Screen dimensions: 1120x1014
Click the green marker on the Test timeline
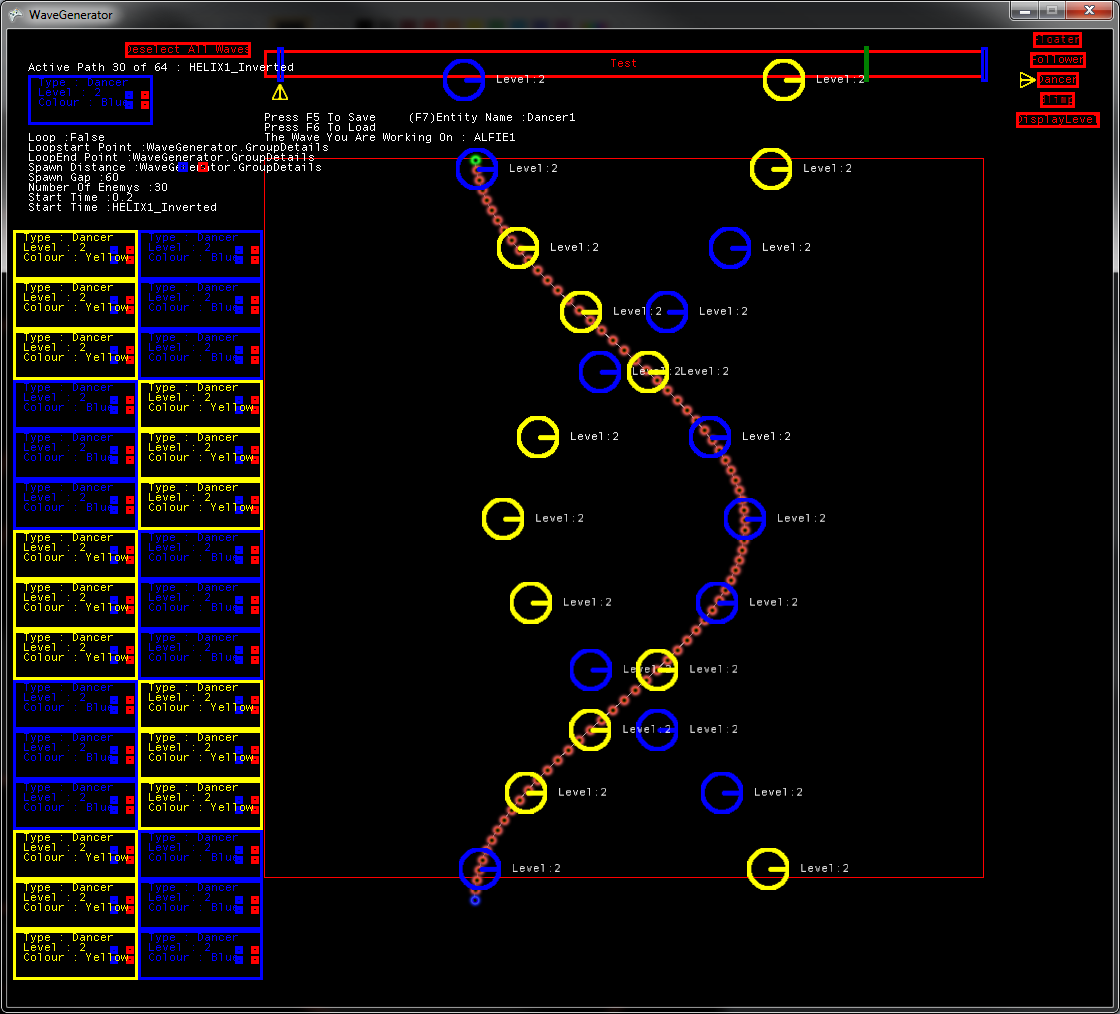click(866, 63)
